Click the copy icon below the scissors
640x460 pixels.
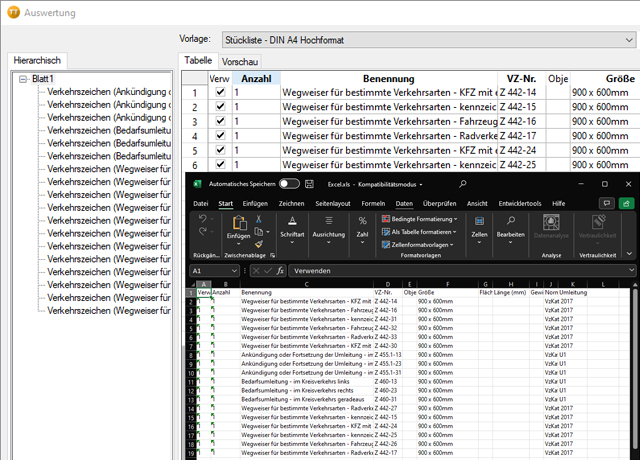click(258, 232)
